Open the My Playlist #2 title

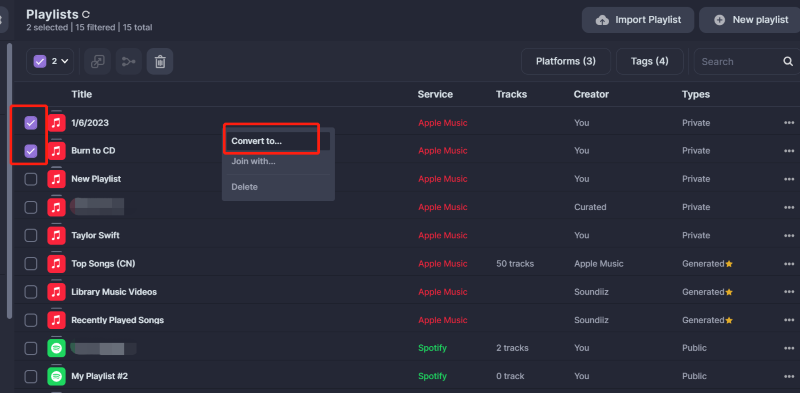click(x=99, y=377)
